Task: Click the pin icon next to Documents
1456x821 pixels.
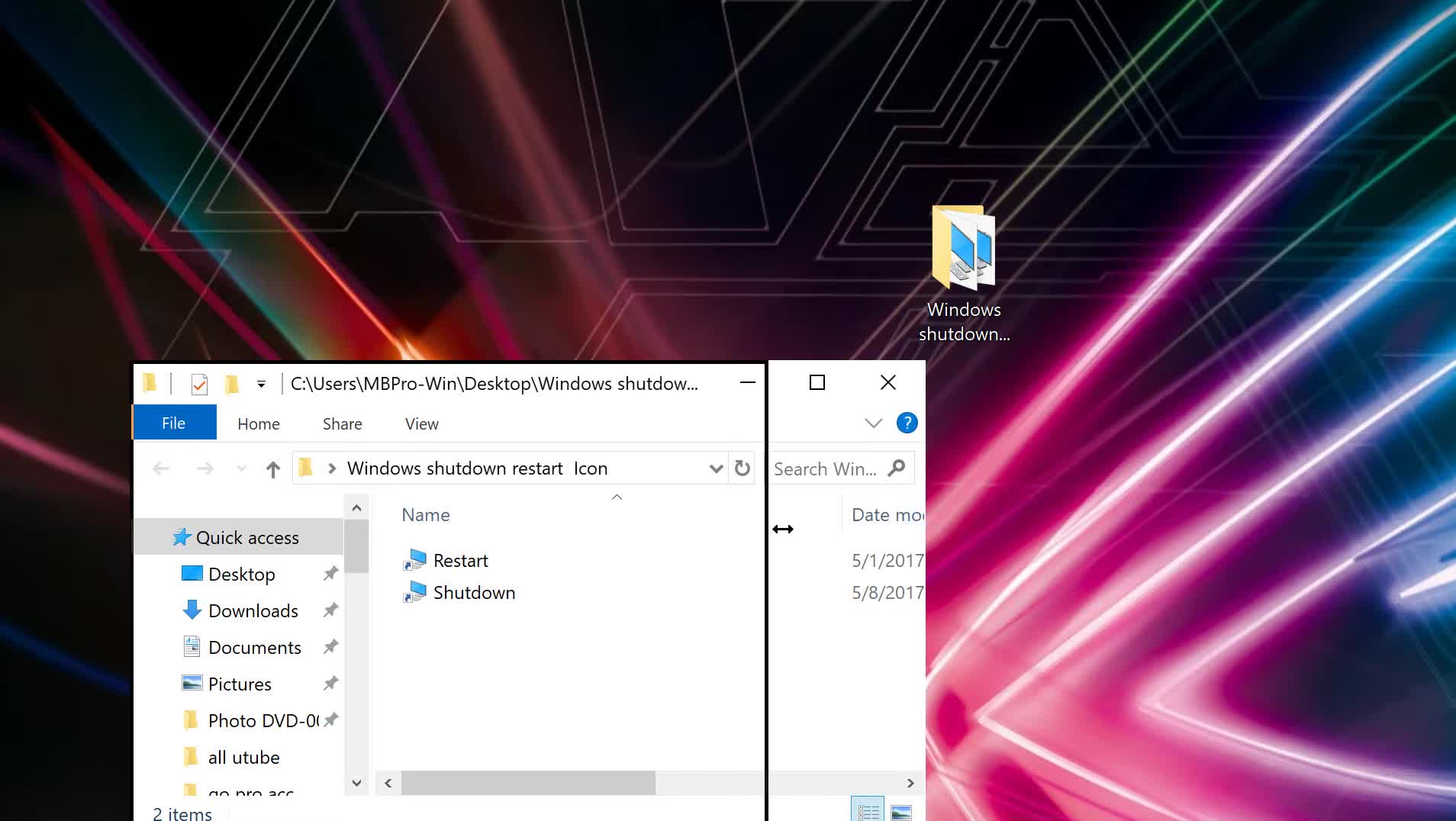Action: tap(330, 646)
